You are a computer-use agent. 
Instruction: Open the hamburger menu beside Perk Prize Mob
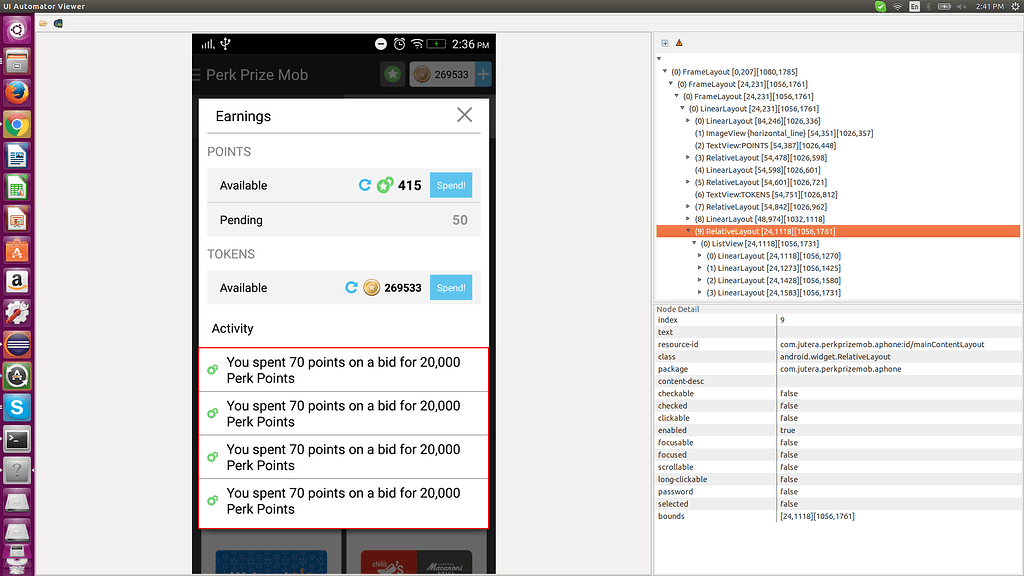[x=196, y=74]
